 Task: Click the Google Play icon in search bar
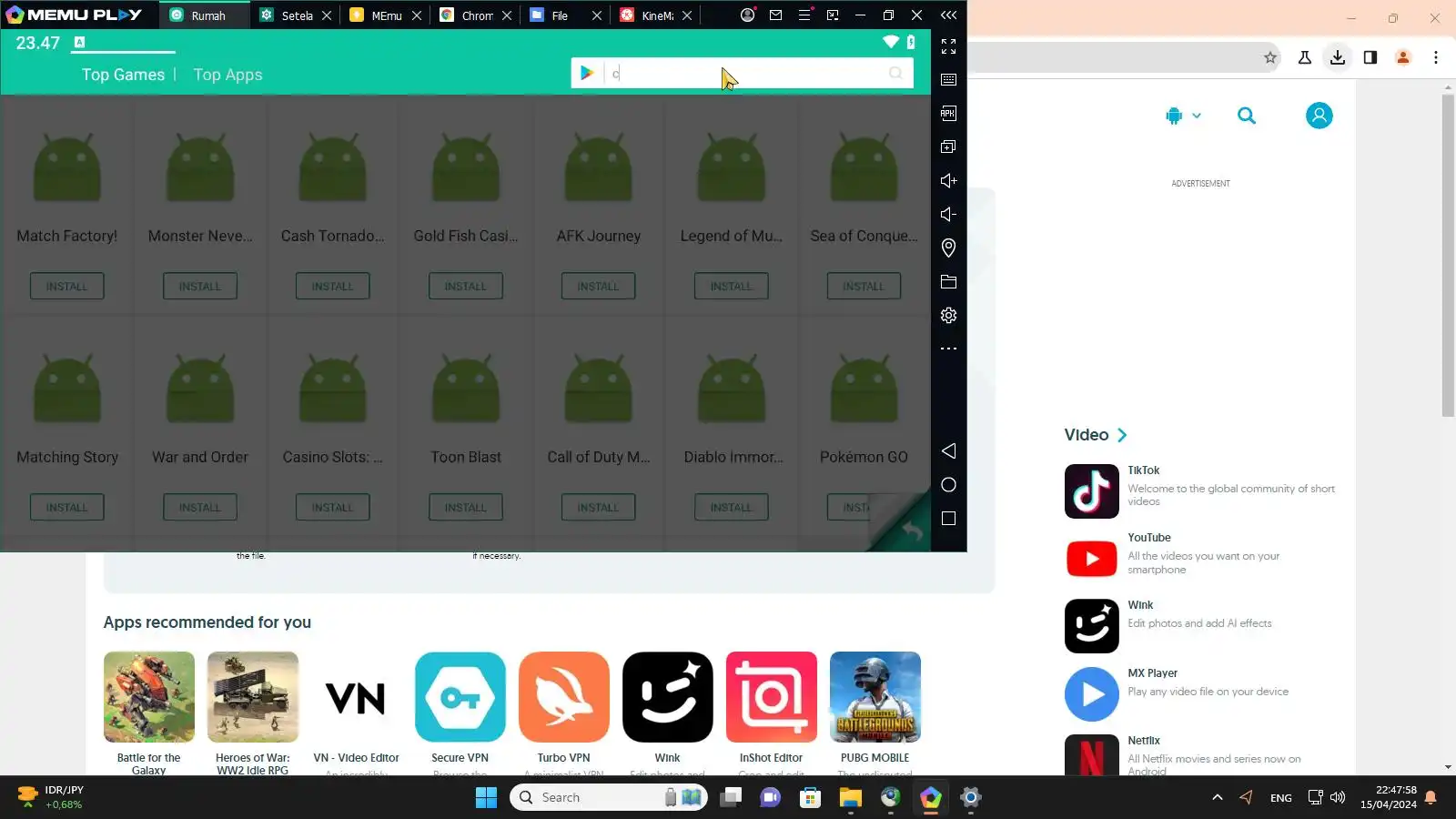[x=587, y=73]
